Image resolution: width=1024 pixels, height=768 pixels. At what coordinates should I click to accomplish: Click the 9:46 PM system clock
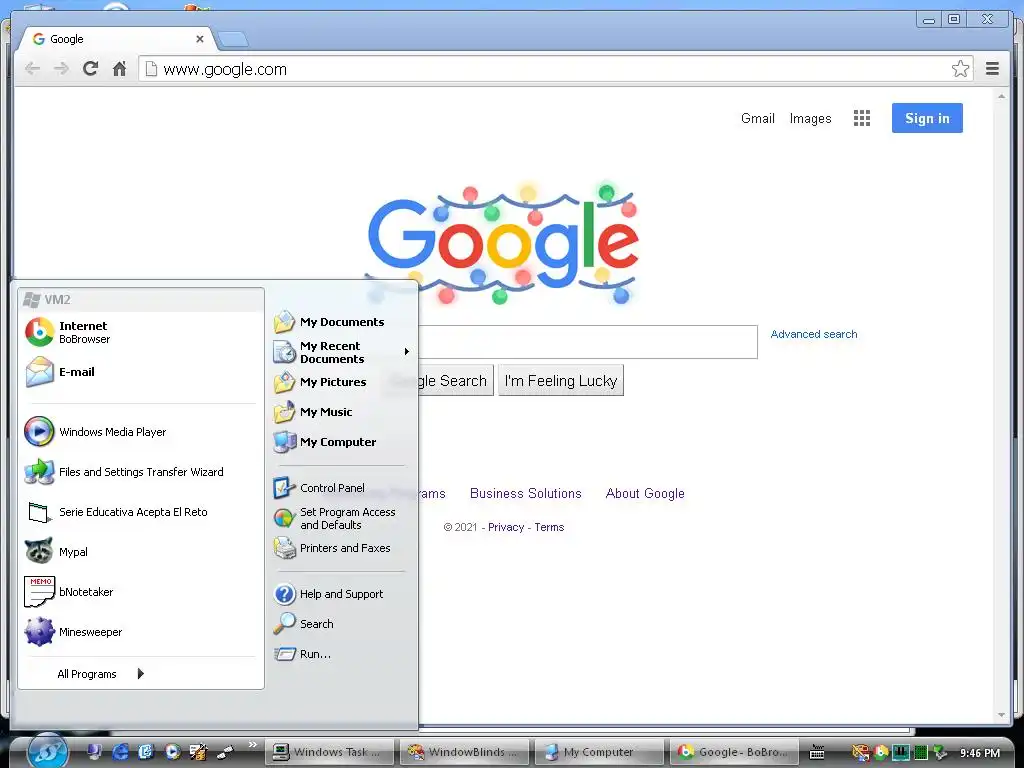(x=980, y=753)
